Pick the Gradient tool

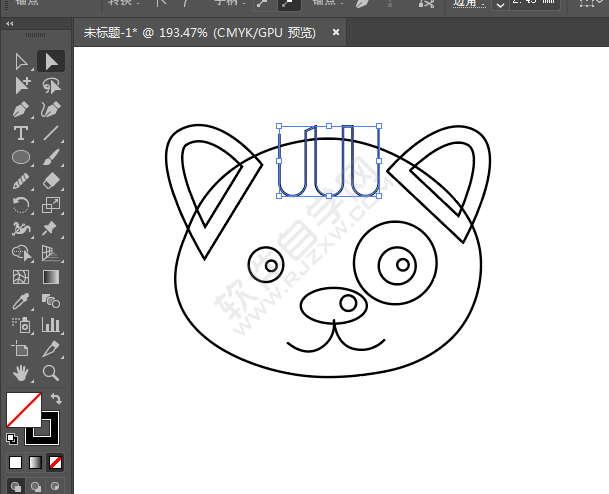point(51,277)
